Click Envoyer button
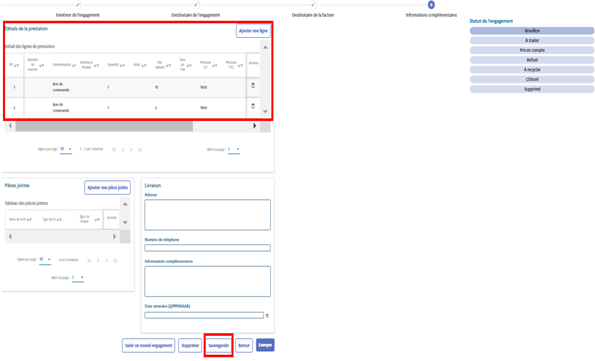Image resolution: width=595 pixels, height=361 pixels. click(265, 345)
